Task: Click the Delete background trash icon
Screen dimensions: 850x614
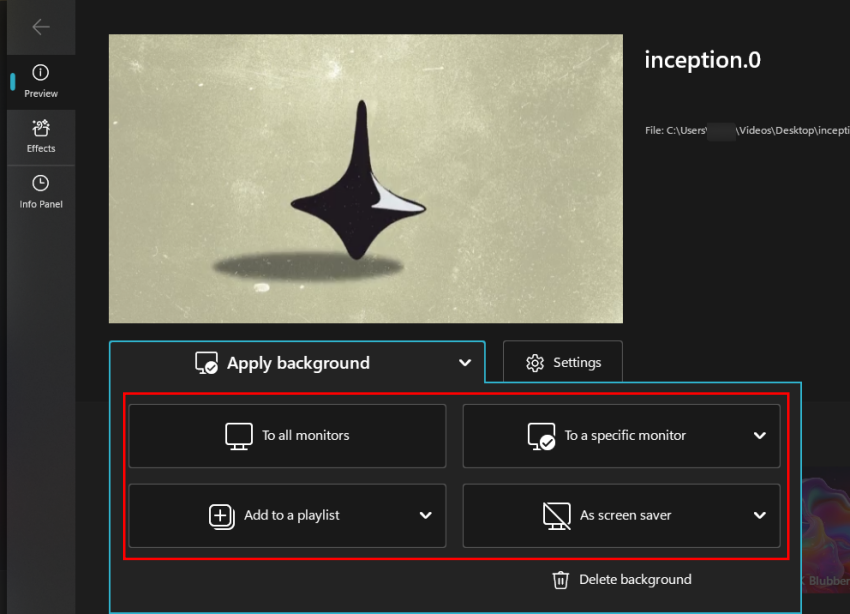Action: [561, 580]
